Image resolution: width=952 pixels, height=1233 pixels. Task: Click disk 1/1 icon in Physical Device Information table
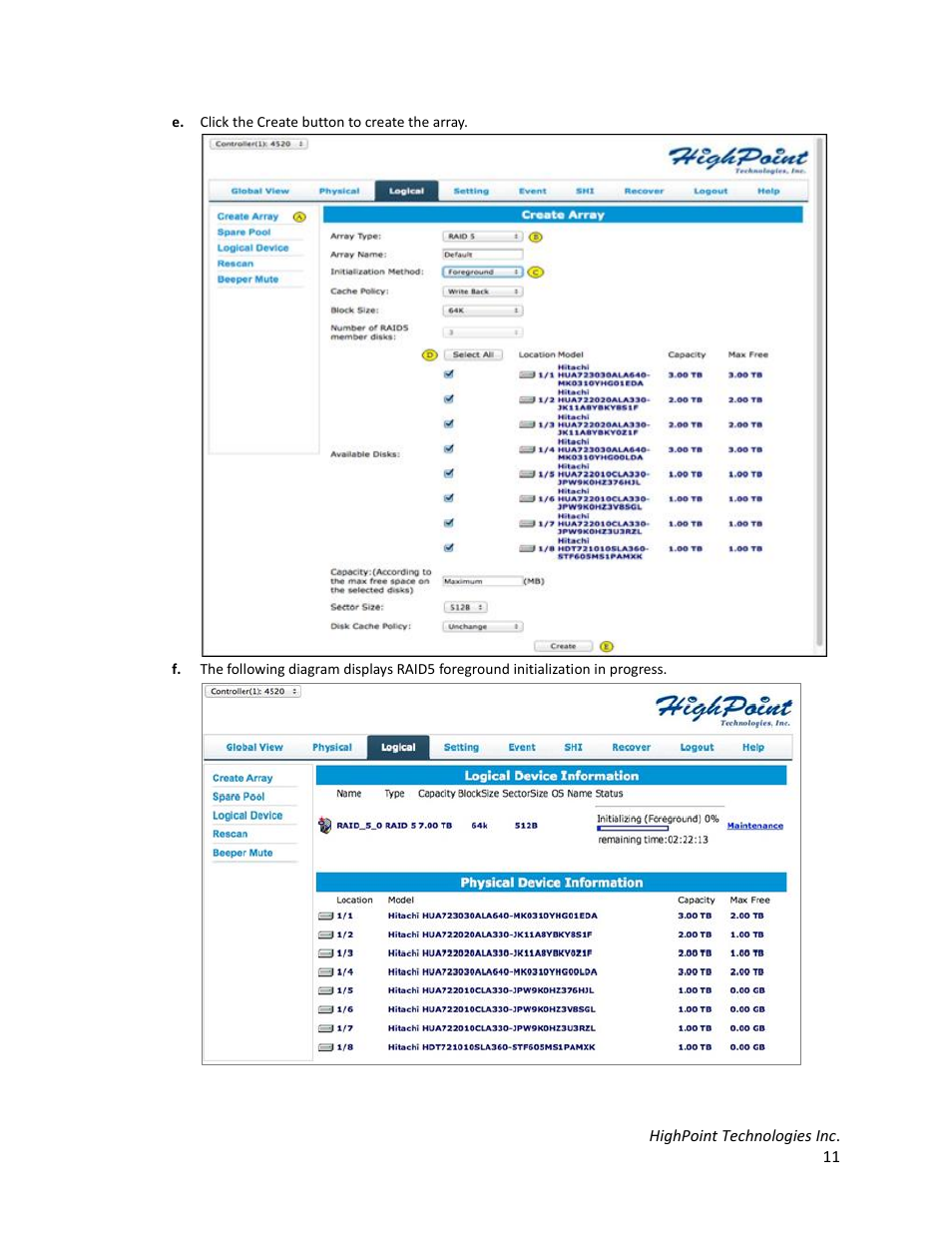pos(325,916)
